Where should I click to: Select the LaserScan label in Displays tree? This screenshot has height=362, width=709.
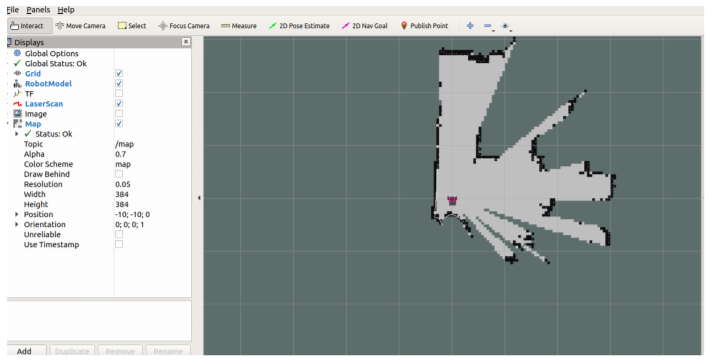tap(44, 103)
